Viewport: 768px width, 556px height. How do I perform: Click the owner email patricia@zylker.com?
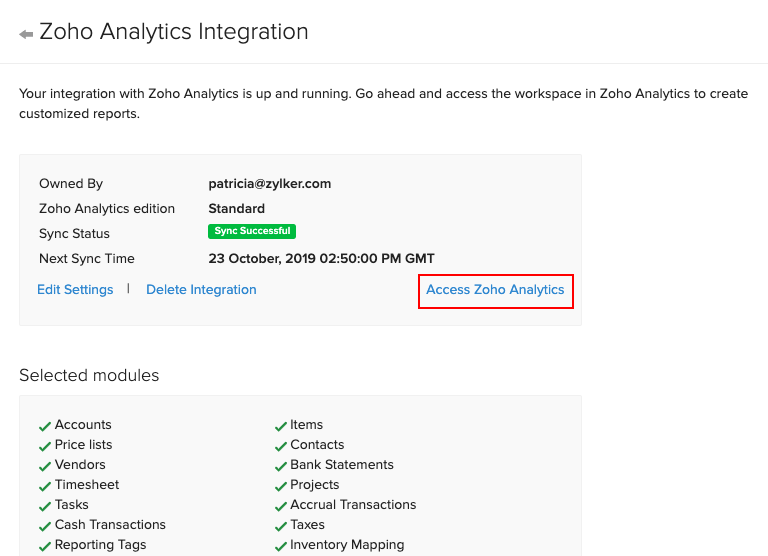(270, 184)
